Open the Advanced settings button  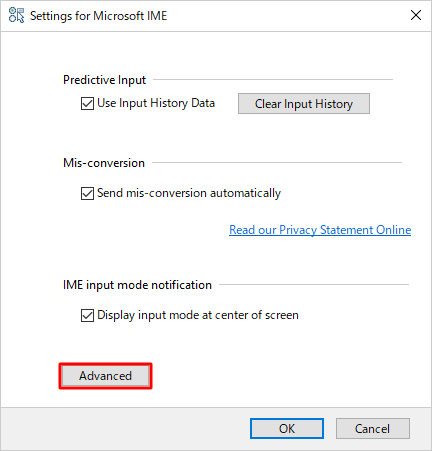[x=105, y=376]
